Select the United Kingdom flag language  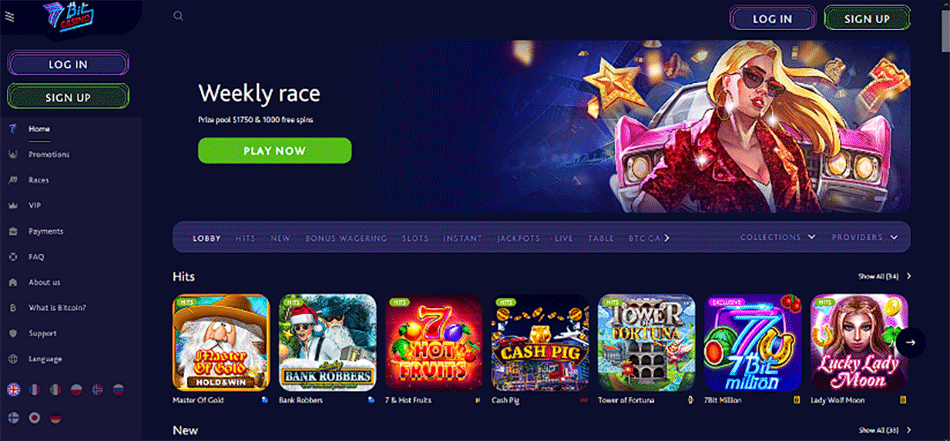click(x=13, y=390)
